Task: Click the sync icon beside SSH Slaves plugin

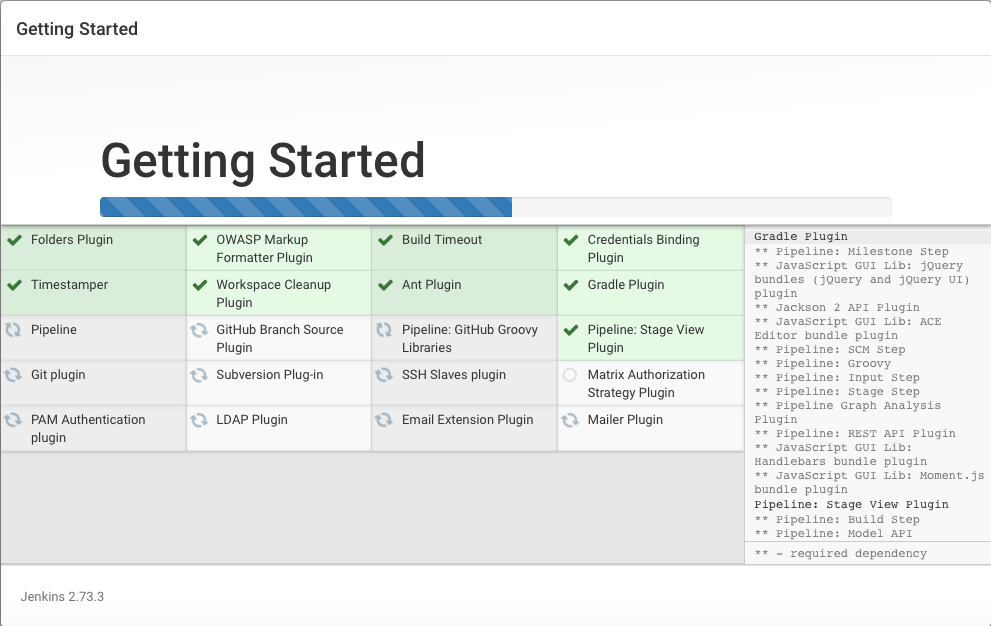Action: (x=385, y=375)
